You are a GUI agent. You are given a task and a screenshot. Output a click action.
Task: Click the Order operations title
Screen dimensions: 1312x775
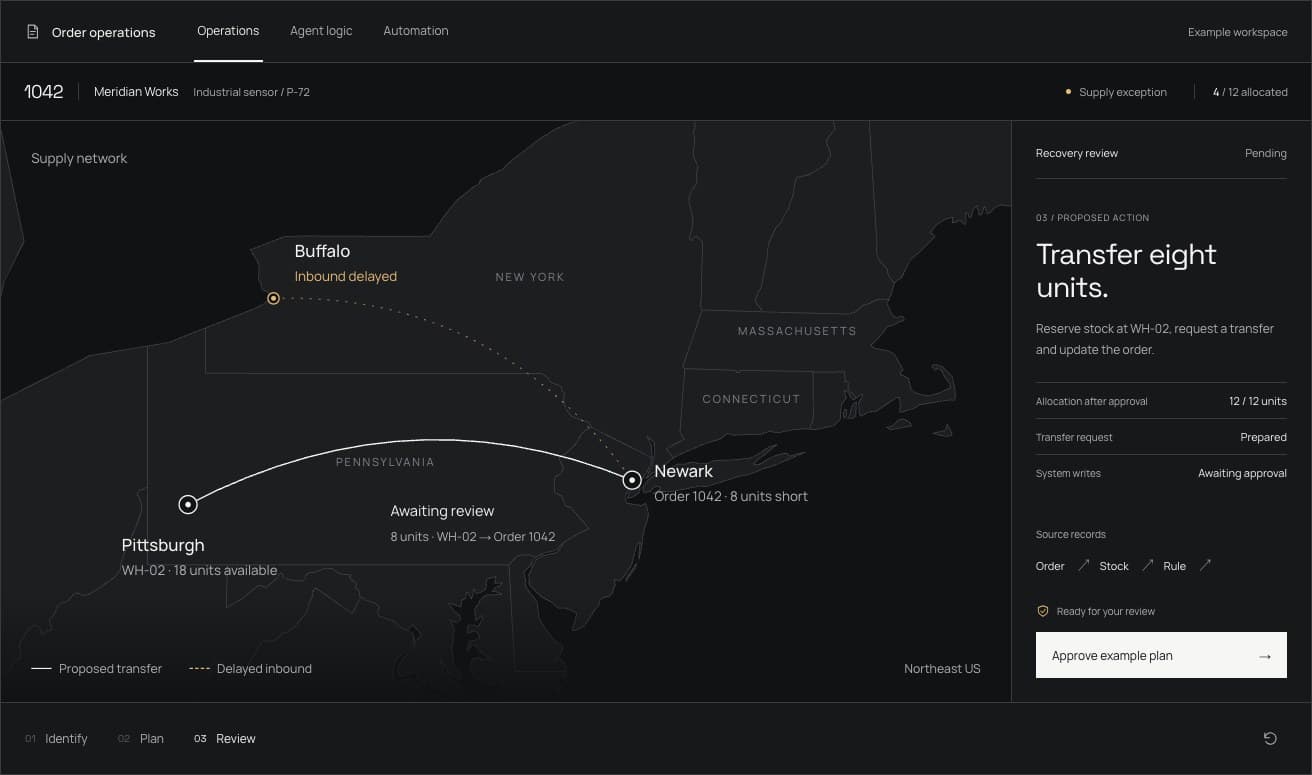click(x=104, y=32)
